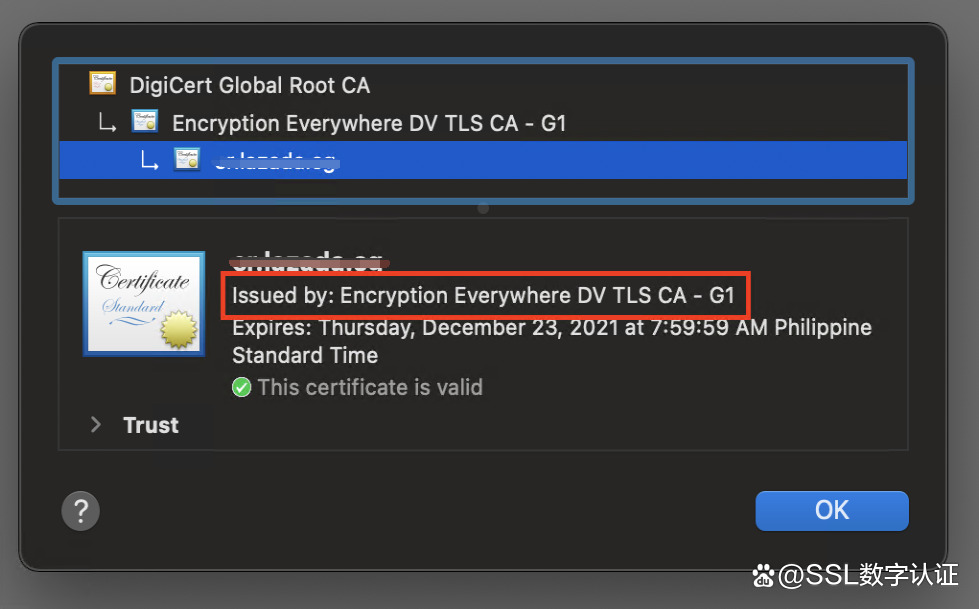Click the Encryption Everywhere DV TLS CA - G1 certificate icon
Viewport: 979px width, 609px height.
147,121
